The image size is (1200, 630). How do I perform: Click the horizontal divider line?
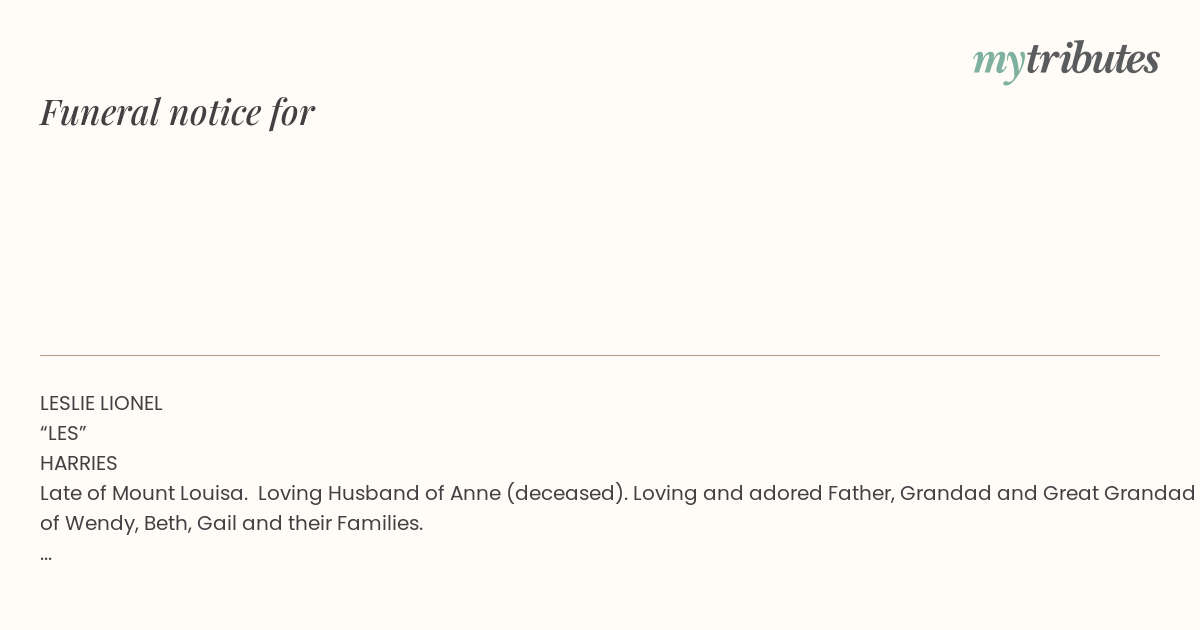(x=600, y=355)
